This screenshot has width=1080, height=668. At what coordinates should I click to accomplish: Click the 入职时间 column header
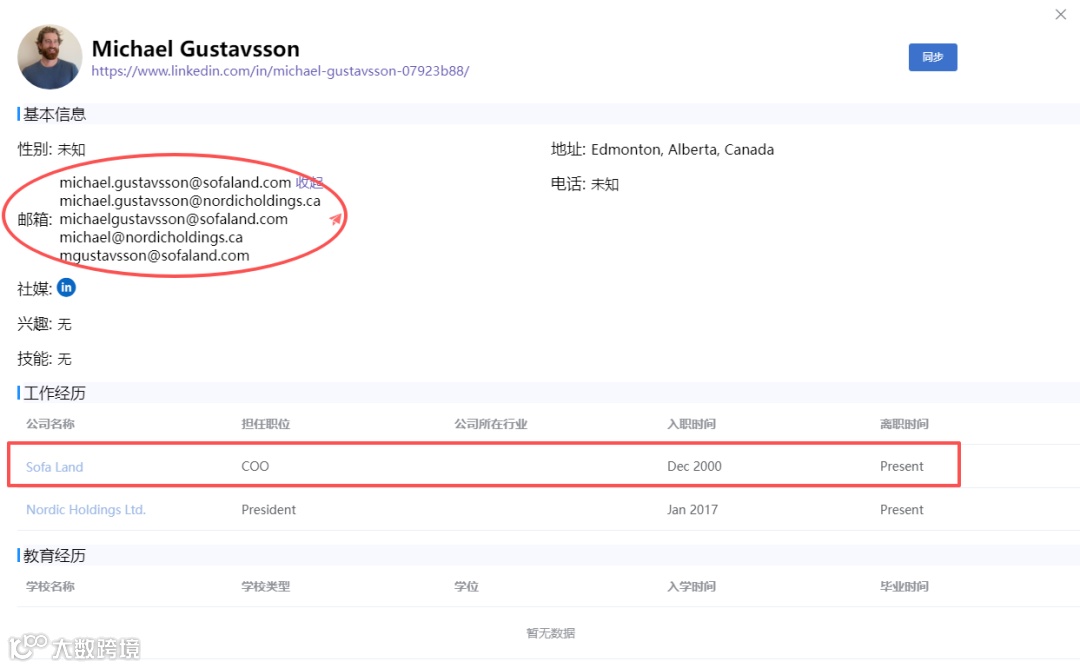click(x=692, y=424)
